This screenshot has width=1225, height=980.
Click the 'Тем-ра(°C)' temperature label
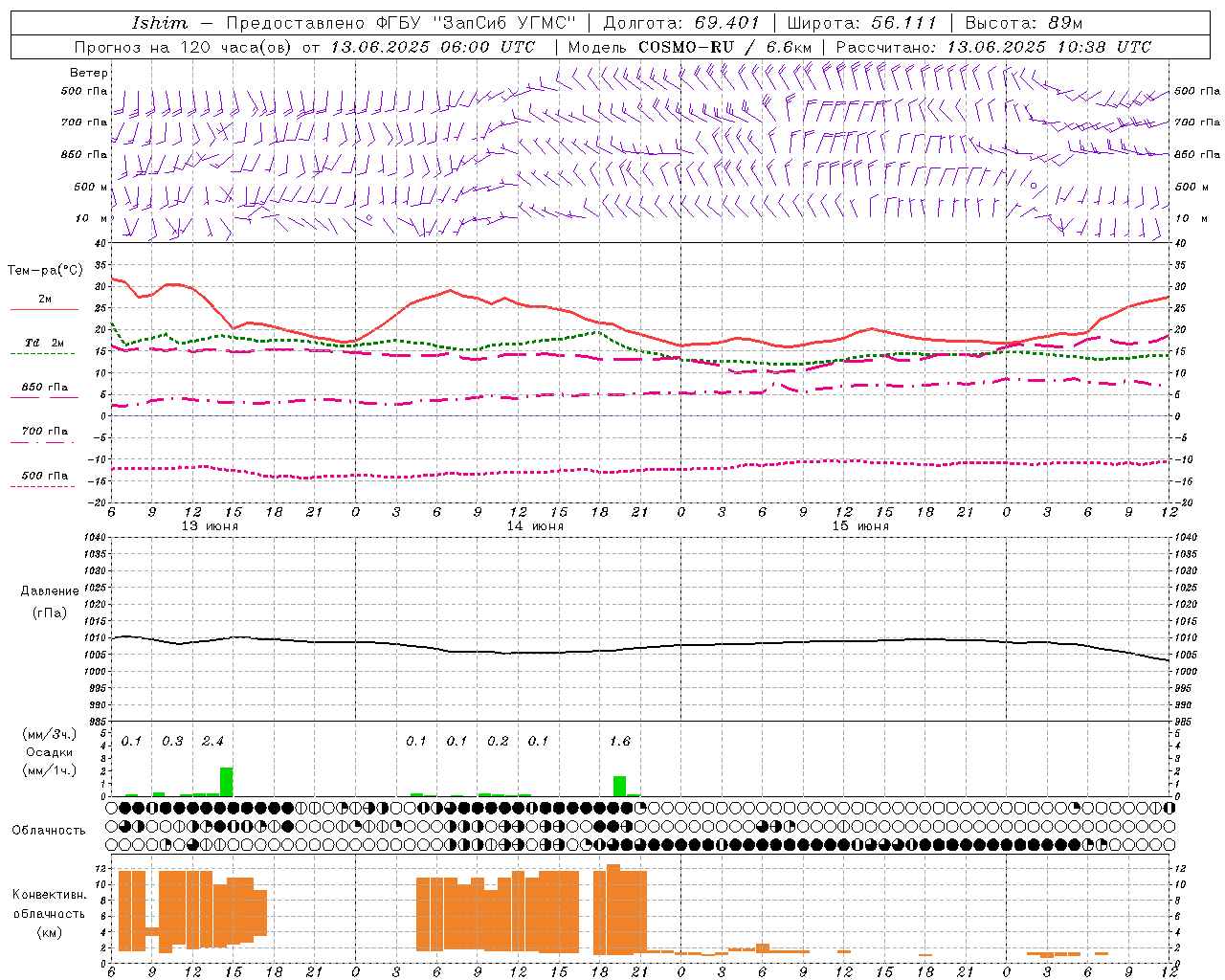click(45, 271)
